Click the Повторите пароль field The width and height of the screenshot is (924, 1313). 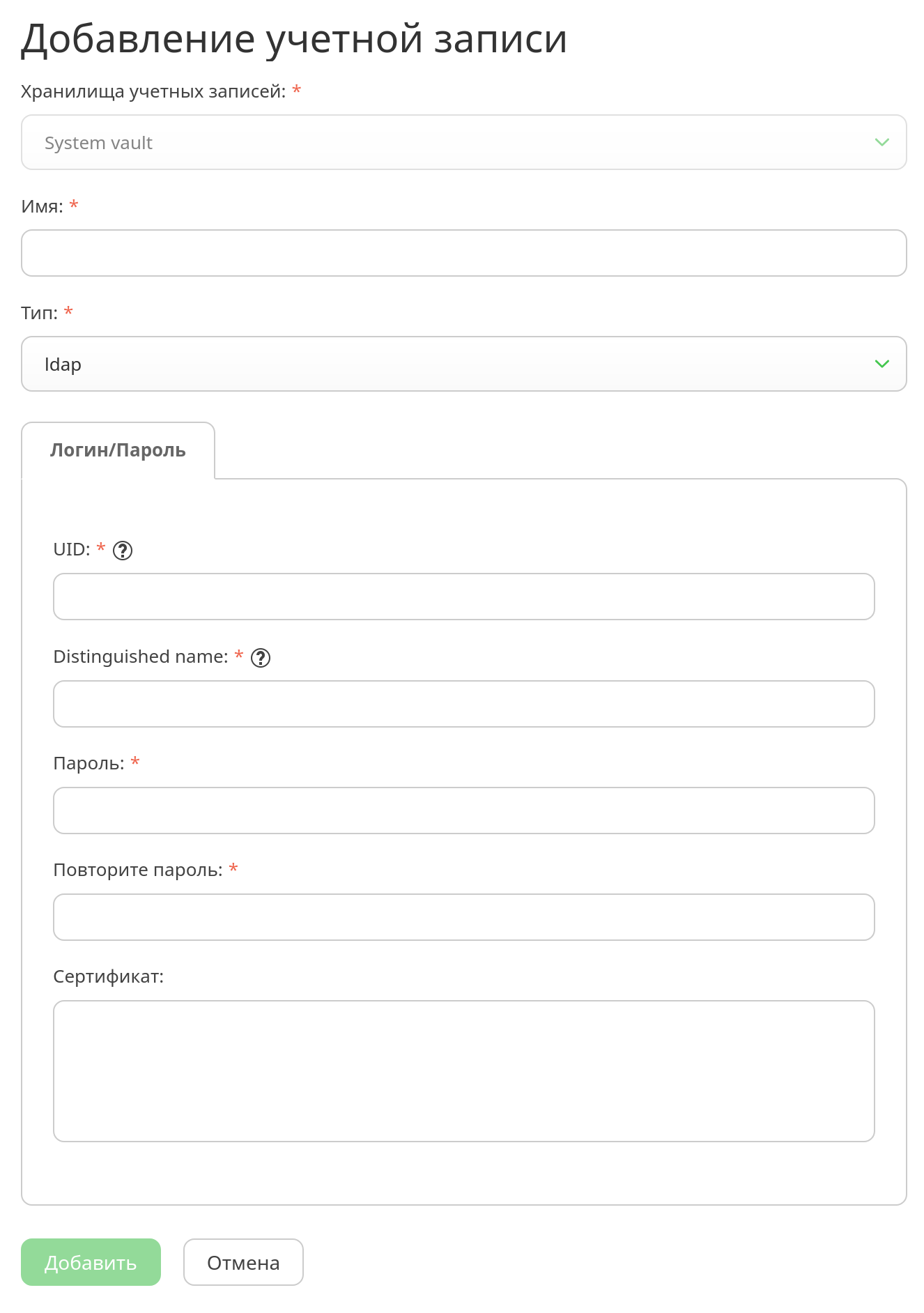click(x=464, y=917)
